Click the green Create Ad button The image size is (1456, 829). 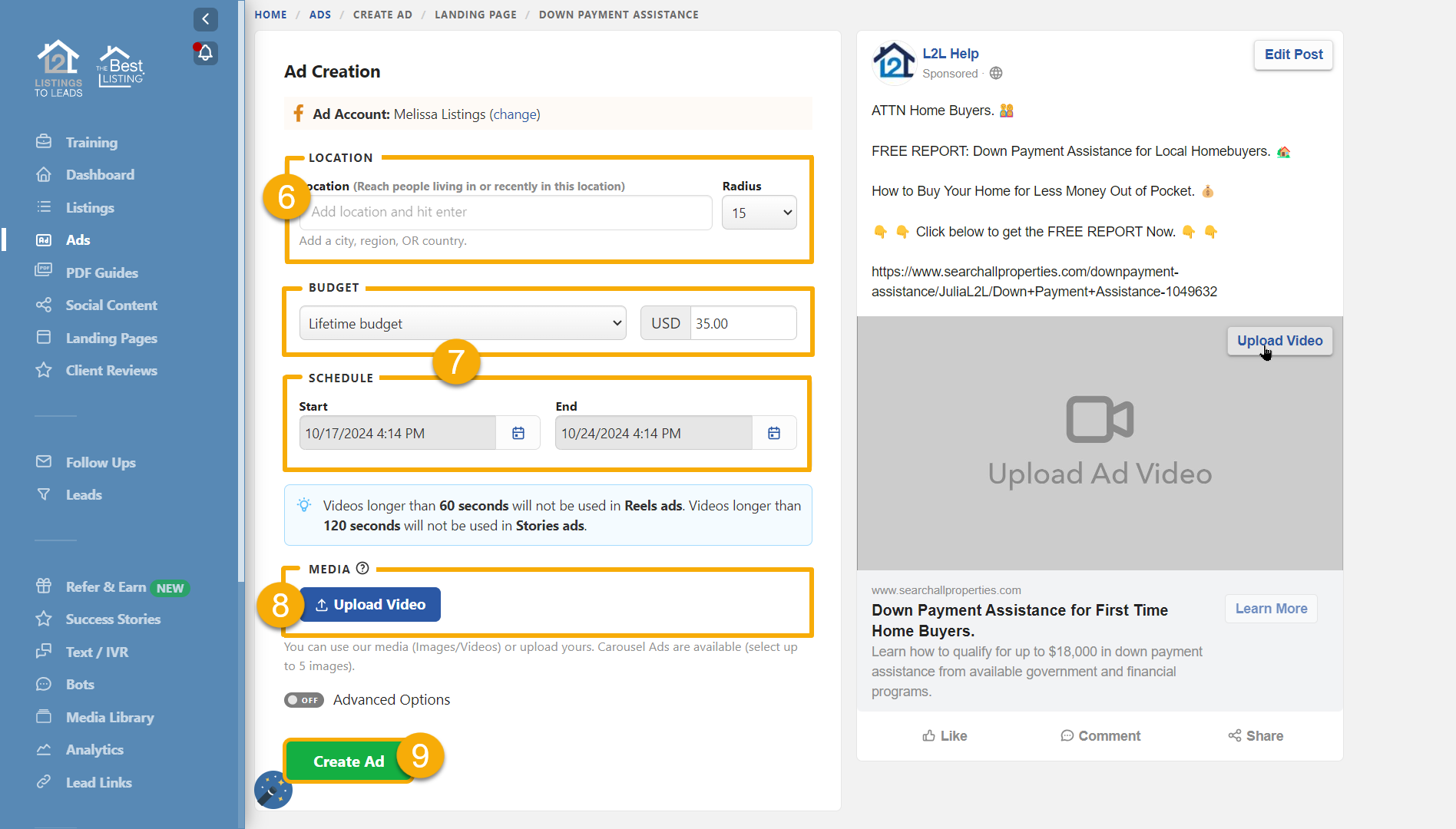[x=348, y=761]
